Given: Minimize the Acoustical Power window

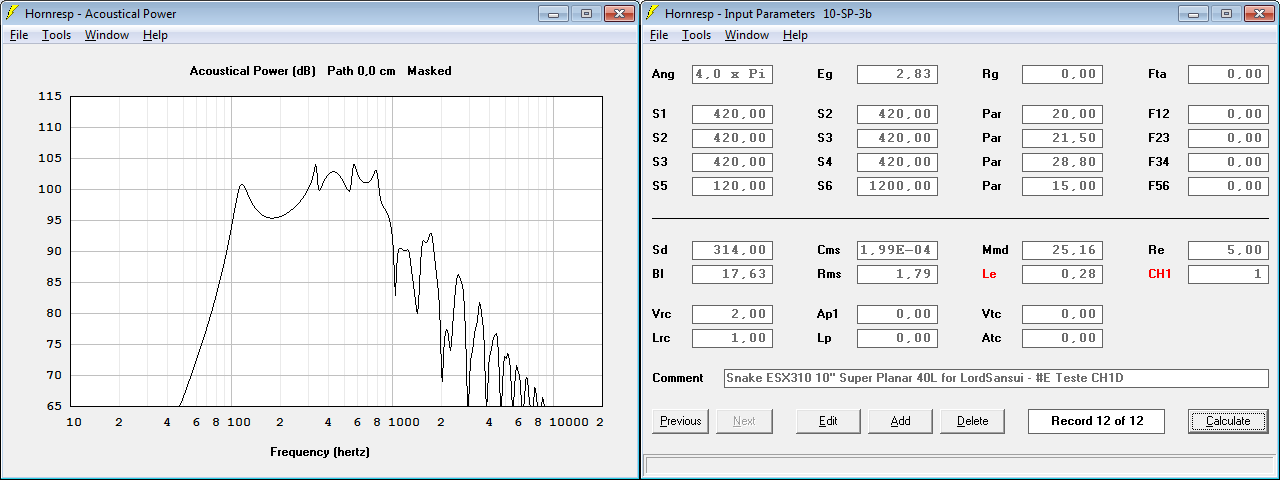Looking at the screenshot, I should [553, 13].
